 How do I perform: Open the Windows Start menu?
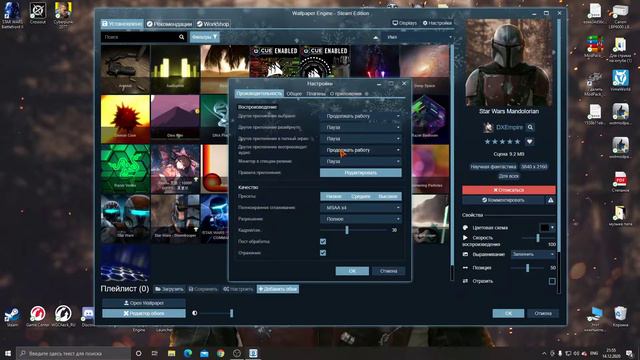(x=7, y=353)
